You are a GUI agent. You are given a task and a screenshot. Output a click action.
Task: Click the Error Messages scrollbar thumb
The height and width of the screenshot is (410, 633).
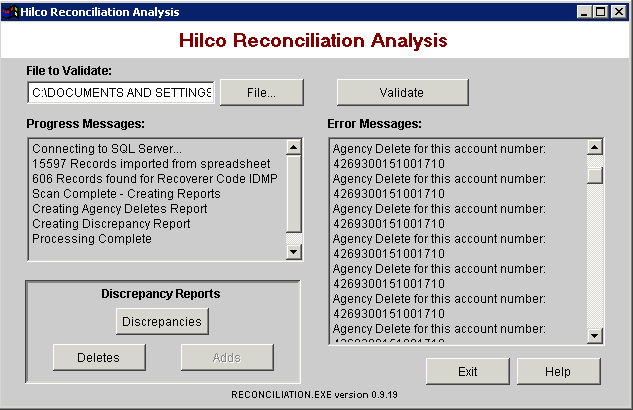[595, 175]
